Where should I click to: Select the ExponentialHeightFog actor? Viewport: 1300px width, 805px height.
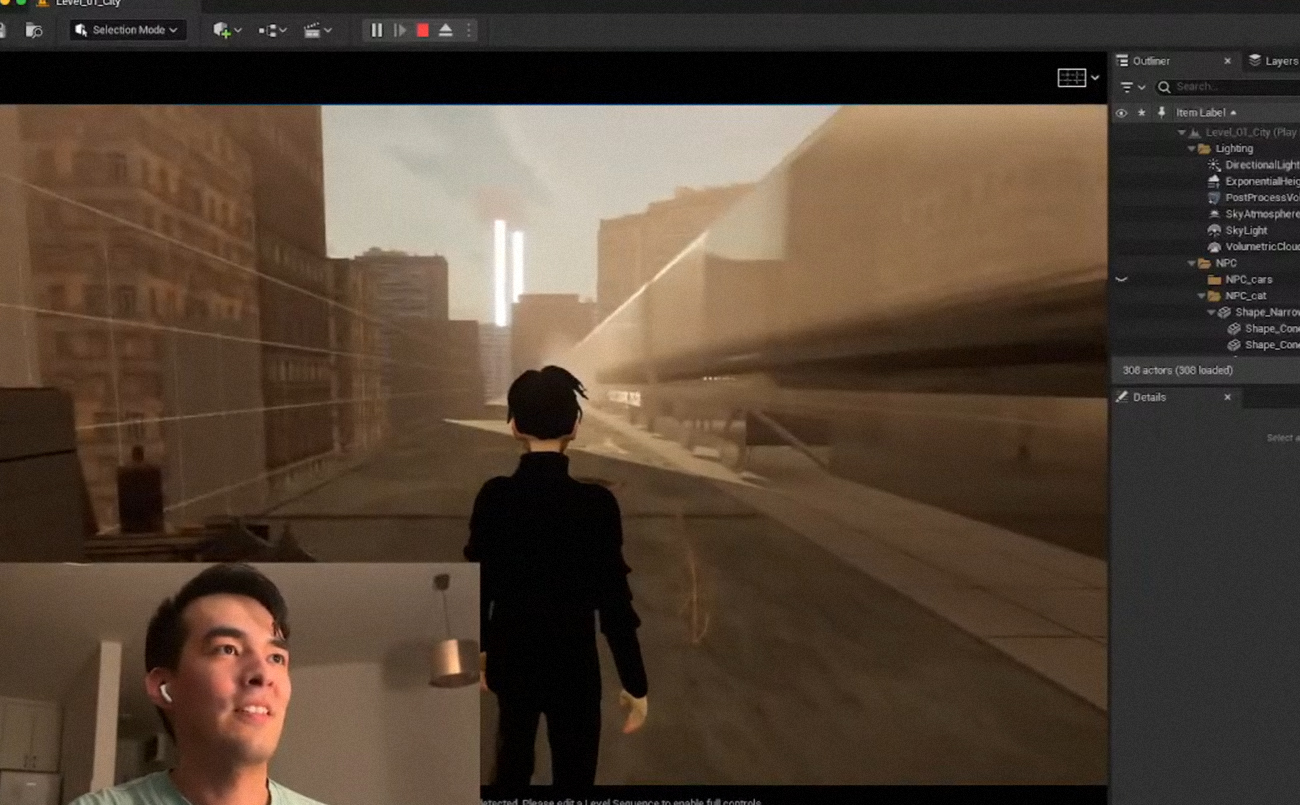(1206, 181)
